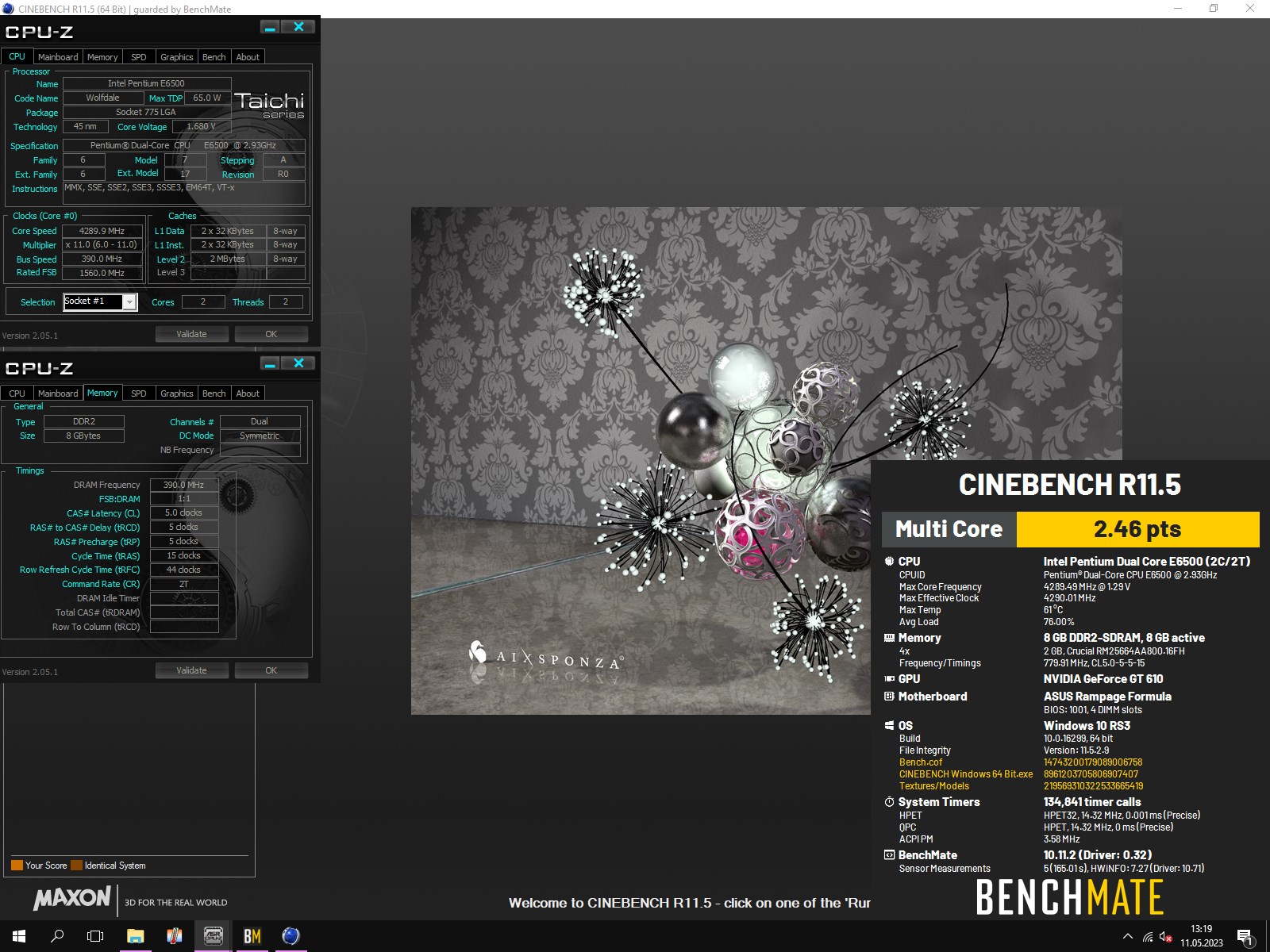The height and width of the screenshot is (952, 1270).
Task: Click the Multiplier field x 11.0
Action: pos(102,245)
